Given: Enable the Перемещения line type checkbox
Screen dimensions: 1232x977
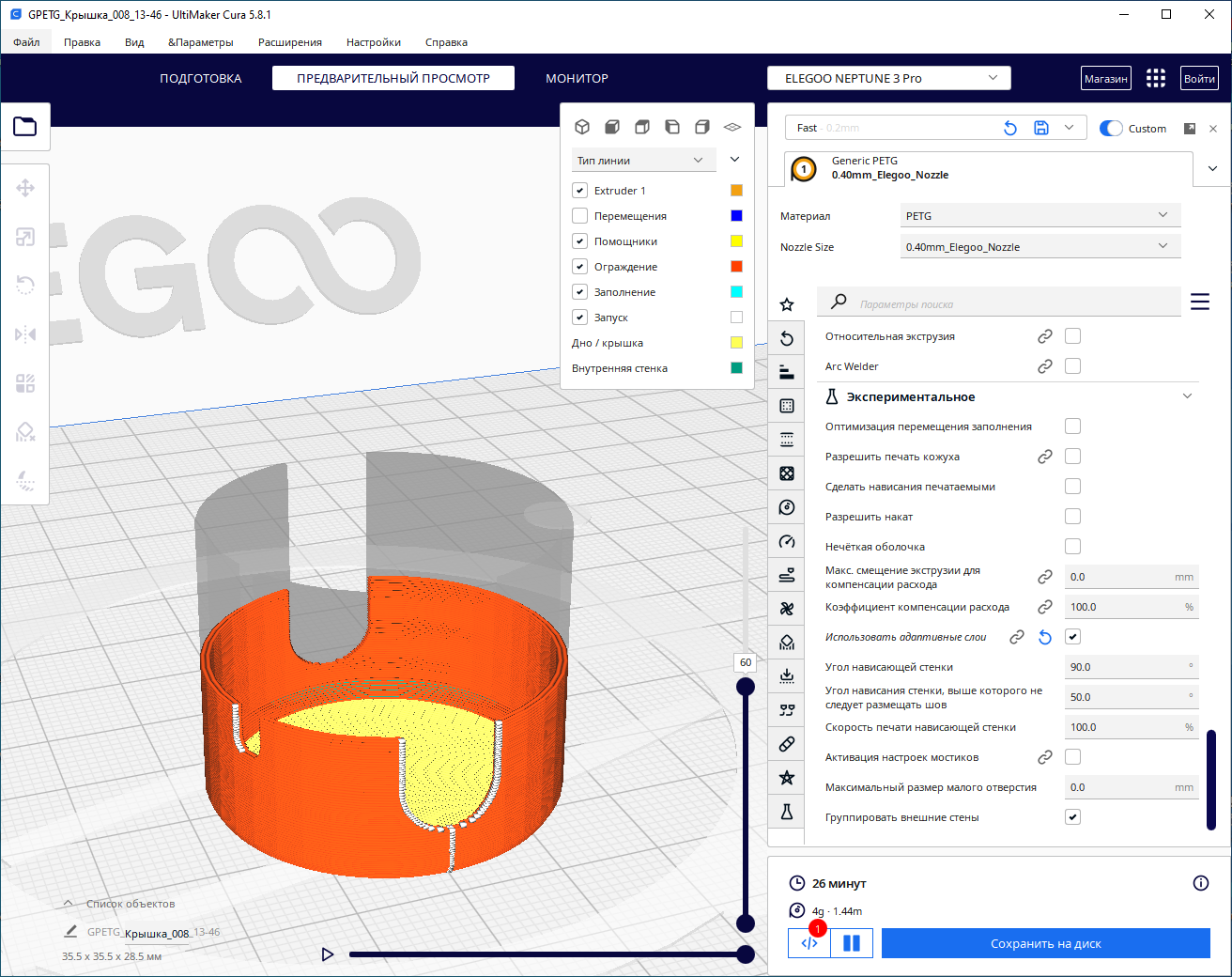Looking at the screenshot, I should click(580, 216).
